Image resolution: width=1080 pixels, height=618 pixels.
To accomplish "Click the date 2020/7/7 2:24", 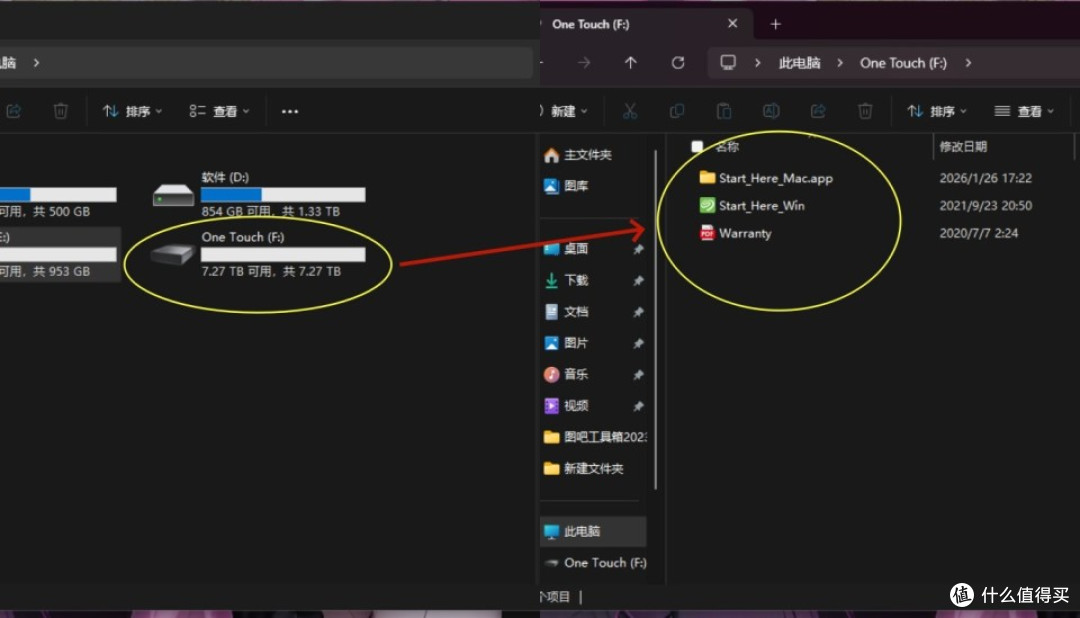I will coord(979,233).
